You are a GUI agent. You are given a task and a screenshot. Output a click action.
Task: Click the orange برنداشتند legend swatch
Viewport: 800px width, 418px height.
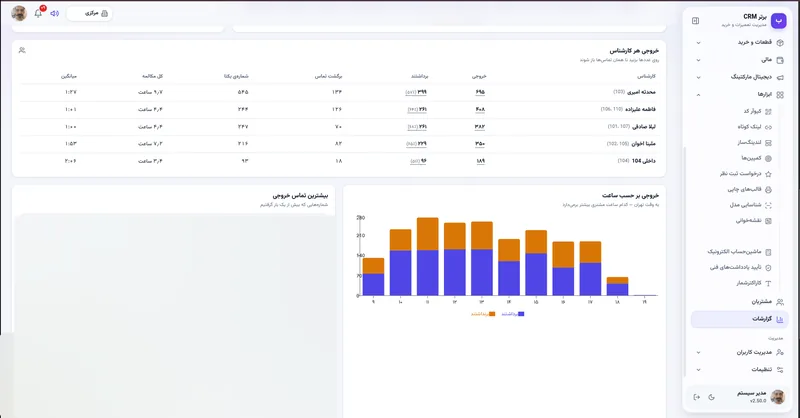[492, 314]
